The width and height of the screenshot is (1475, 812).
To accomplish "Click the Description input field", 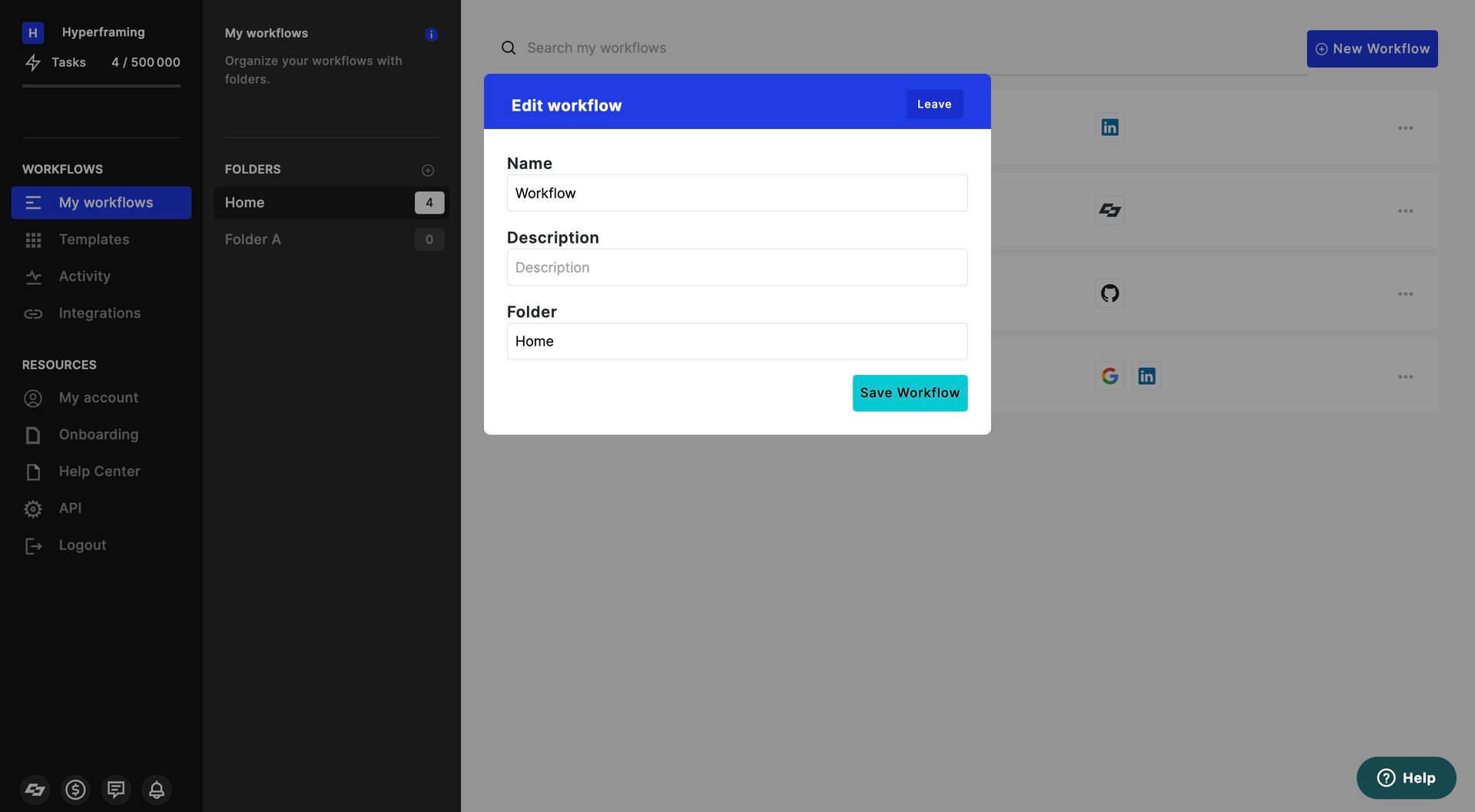I will point(737,267).
